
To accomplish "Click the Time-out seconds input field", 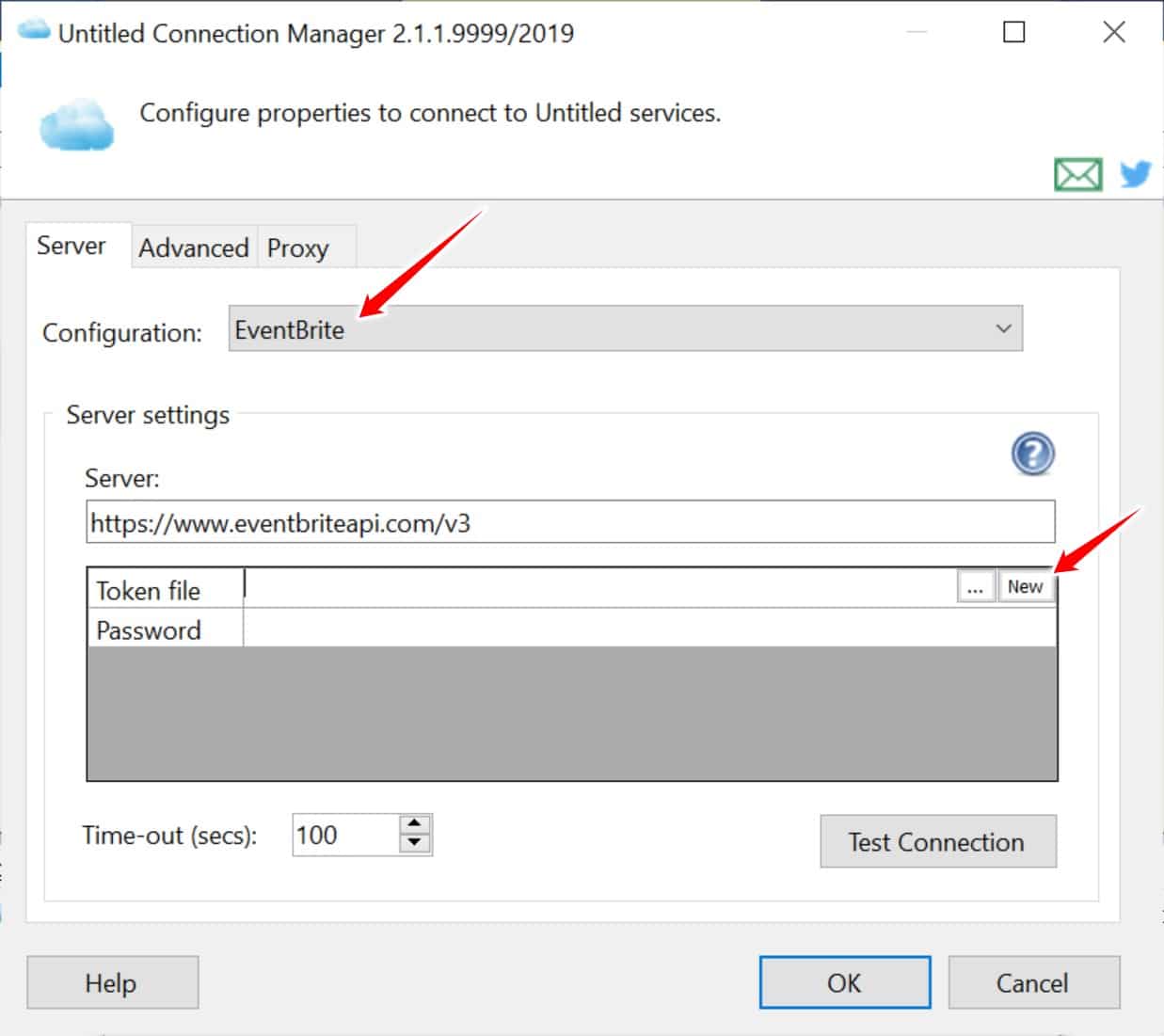I will pyautogui.click(x=345, y=835).
